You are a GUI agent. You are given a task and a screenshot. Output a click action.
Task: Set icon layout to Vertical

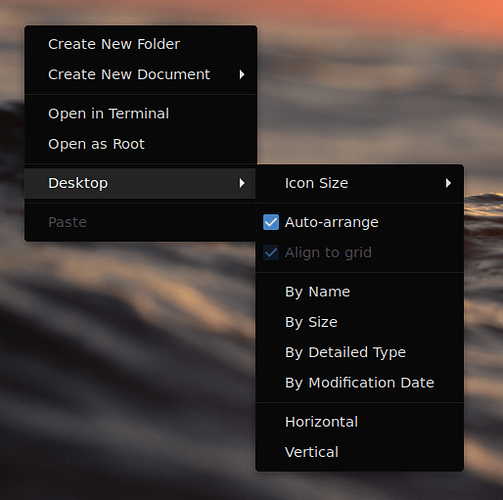click(x=360, y=452)
